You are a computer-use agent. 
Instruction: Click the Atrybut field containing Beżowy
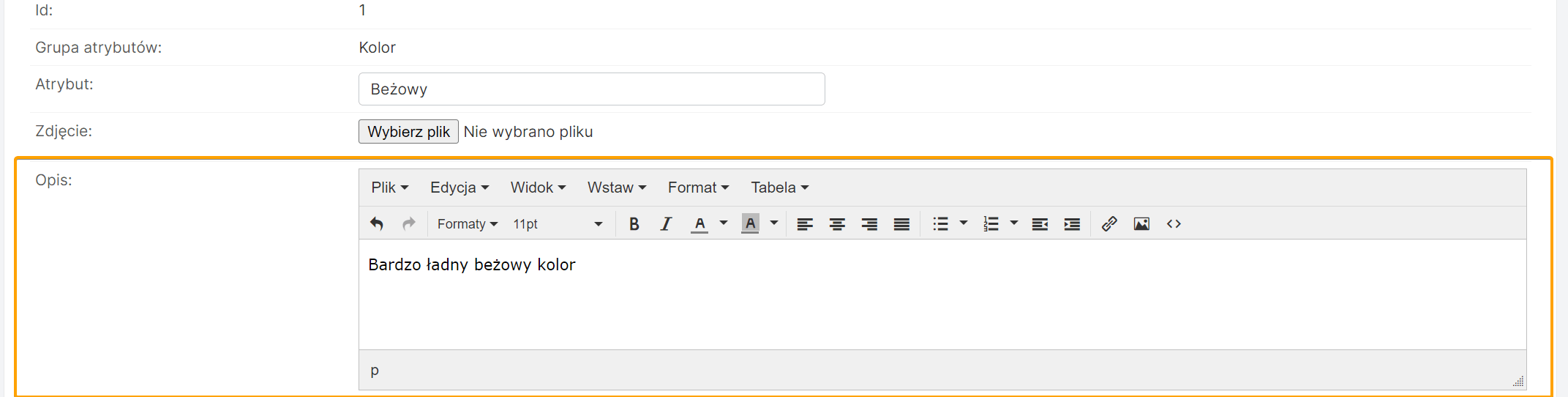coord(591,89)
